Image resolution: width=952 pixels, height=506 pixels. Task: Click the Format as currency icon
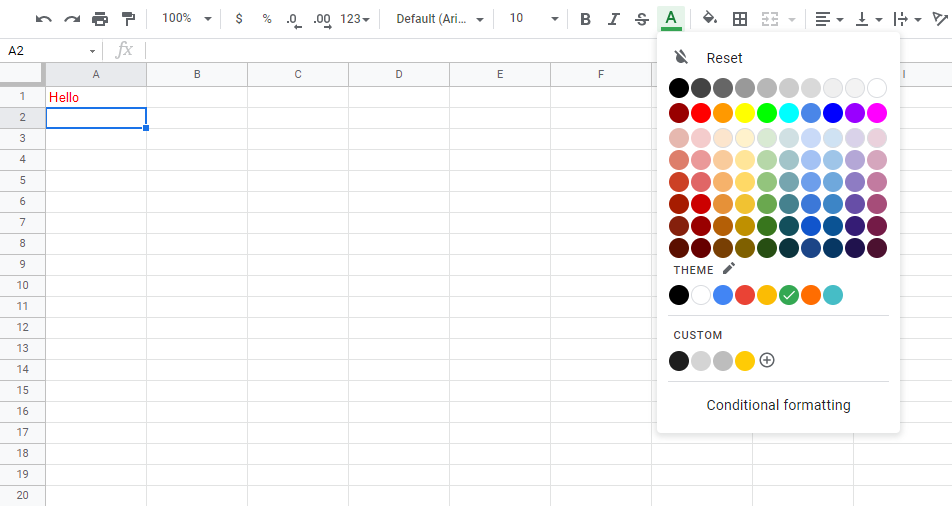pos(238,19)
